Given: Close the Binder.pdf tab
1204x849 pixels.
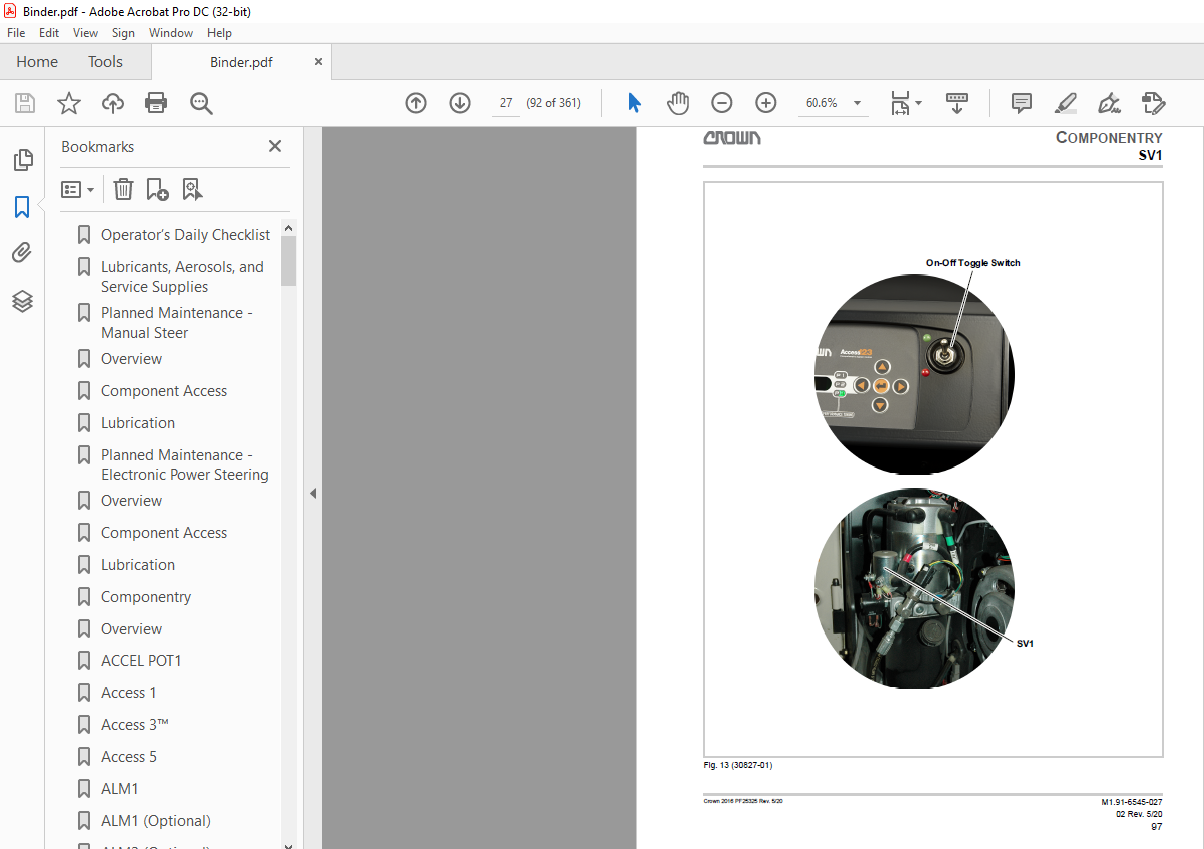Looking at the screenshot, I should [x=319, y=61].
